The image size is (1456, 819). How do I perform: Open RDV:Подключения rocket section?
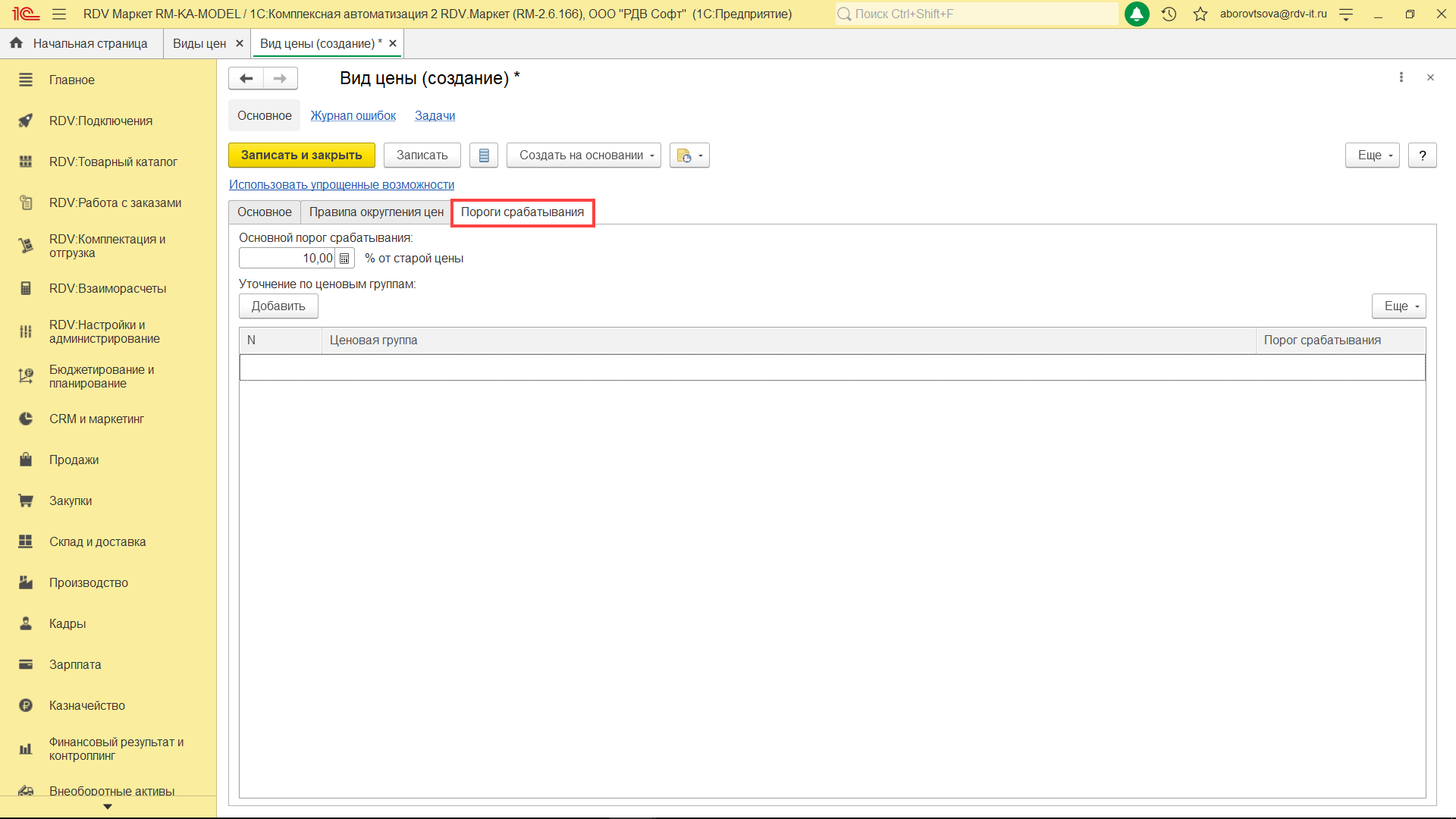pyautogui.click(x=100, y=121)
